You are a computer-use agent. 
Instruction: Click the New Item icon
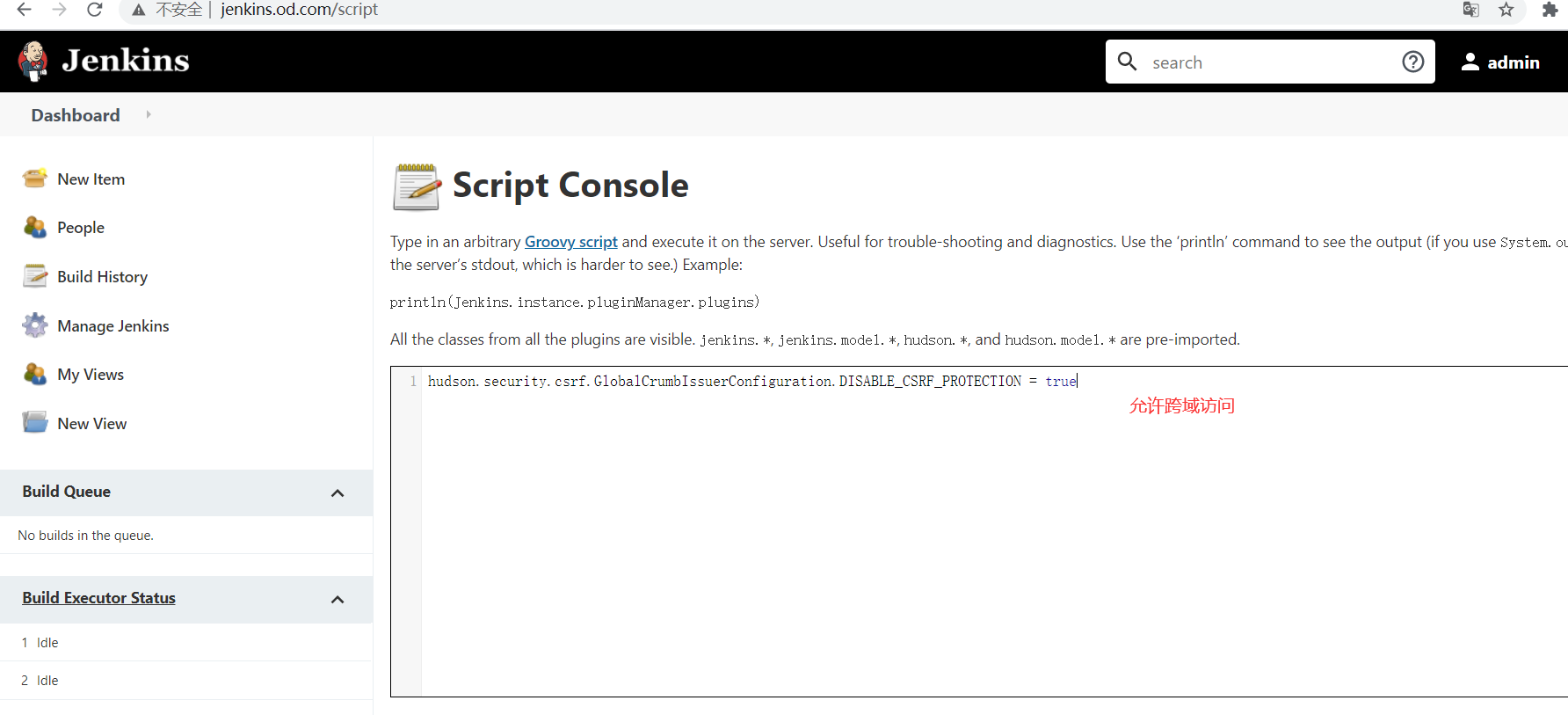[35, 179]
